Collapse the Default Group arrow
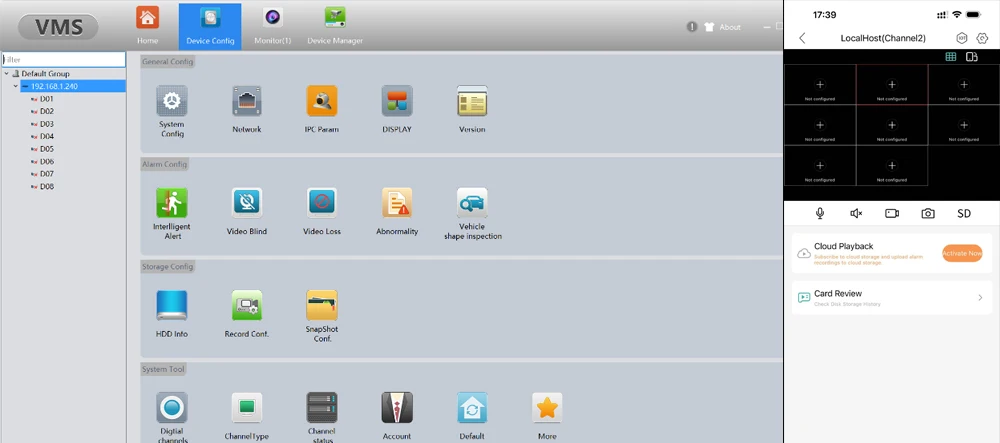The width and height of the screenshot is (1000, 443). [6, 73]
